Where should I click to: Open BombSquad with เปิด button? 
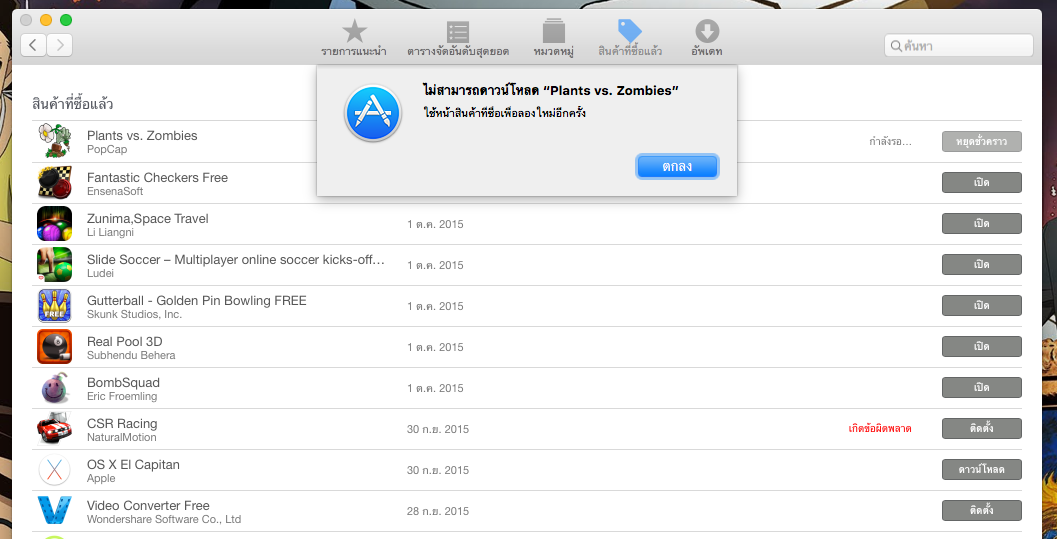[x=982, y=388]
